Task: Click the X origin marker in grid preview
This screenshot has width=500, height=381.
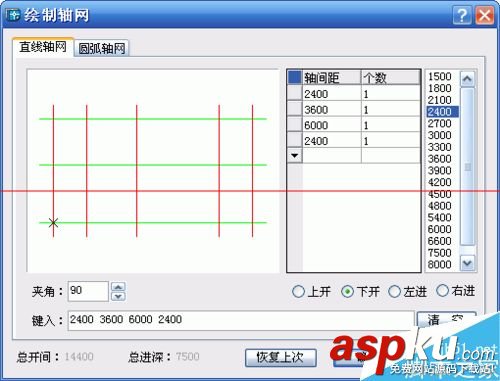Action: click(x=53, y=222)
